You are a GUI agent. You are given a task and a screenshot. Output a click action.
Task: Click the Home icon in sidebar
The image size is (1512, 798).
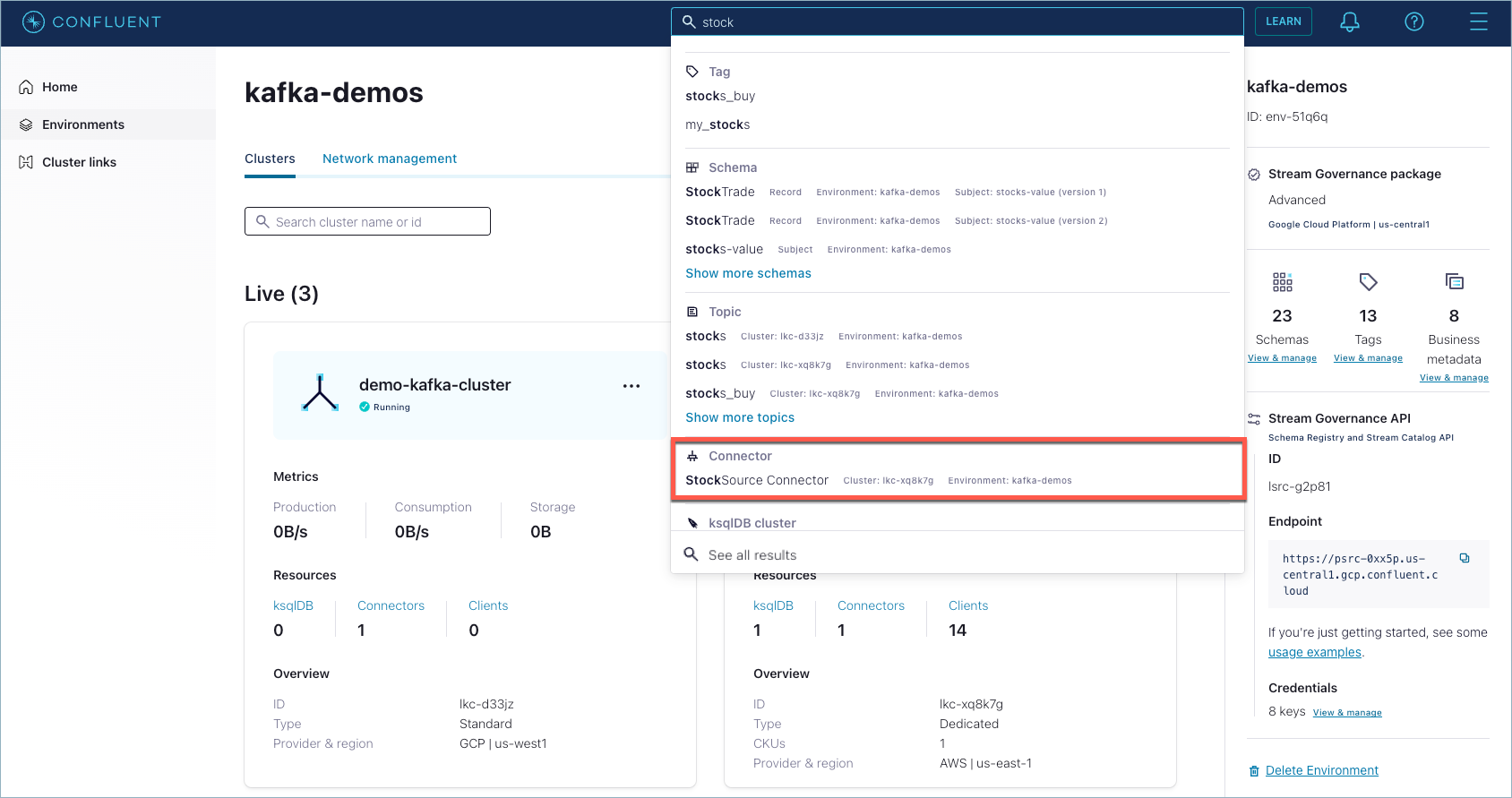[x=26, y=87]
